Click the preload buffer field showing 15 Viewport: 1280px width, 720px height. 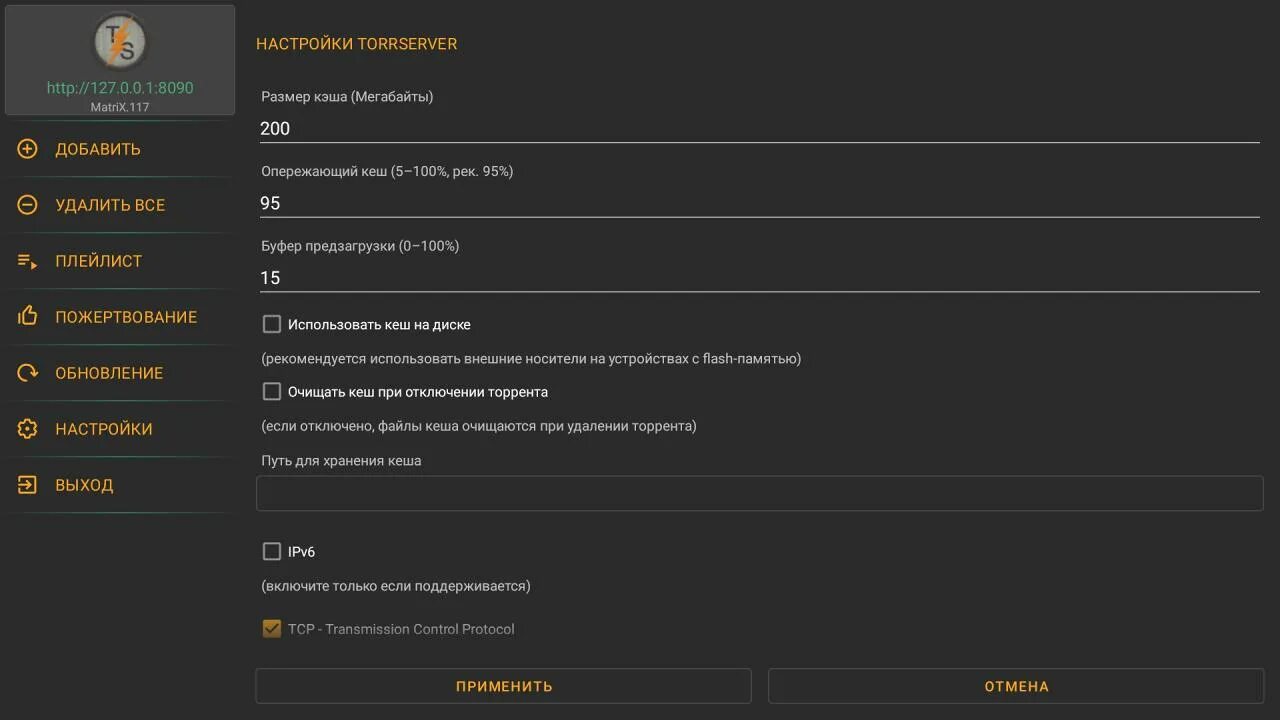(758, 278)
